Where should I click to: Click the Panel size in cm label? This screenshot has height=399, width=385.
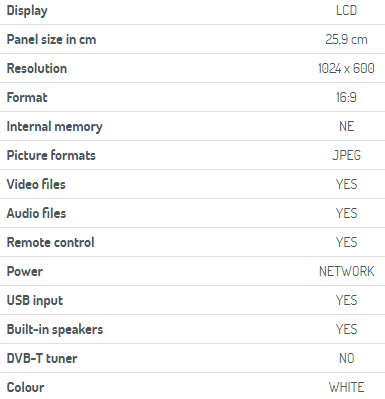[x=51, y=39]
